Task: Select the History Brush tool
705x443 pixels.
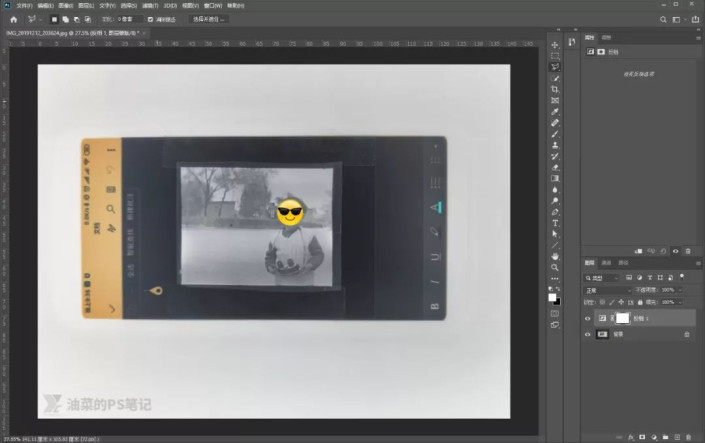Action: click(555, 157)
